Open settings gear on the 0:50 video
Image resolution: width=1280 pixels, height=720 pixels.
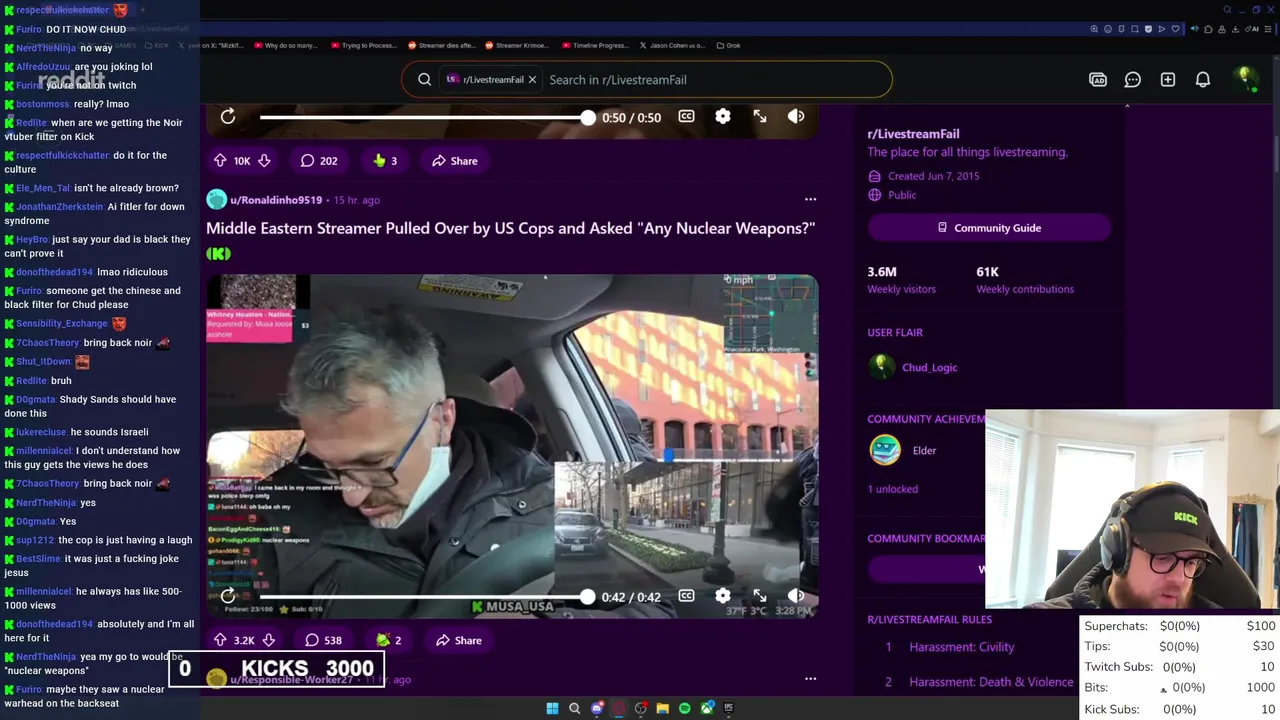click(x=723, y=117)
